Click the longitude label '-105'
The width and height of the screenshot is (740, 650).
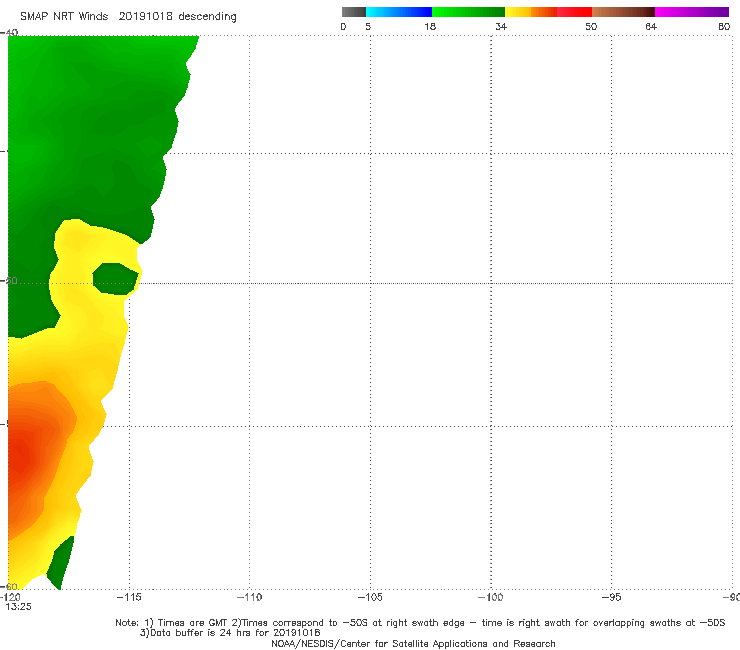(370, 597)
